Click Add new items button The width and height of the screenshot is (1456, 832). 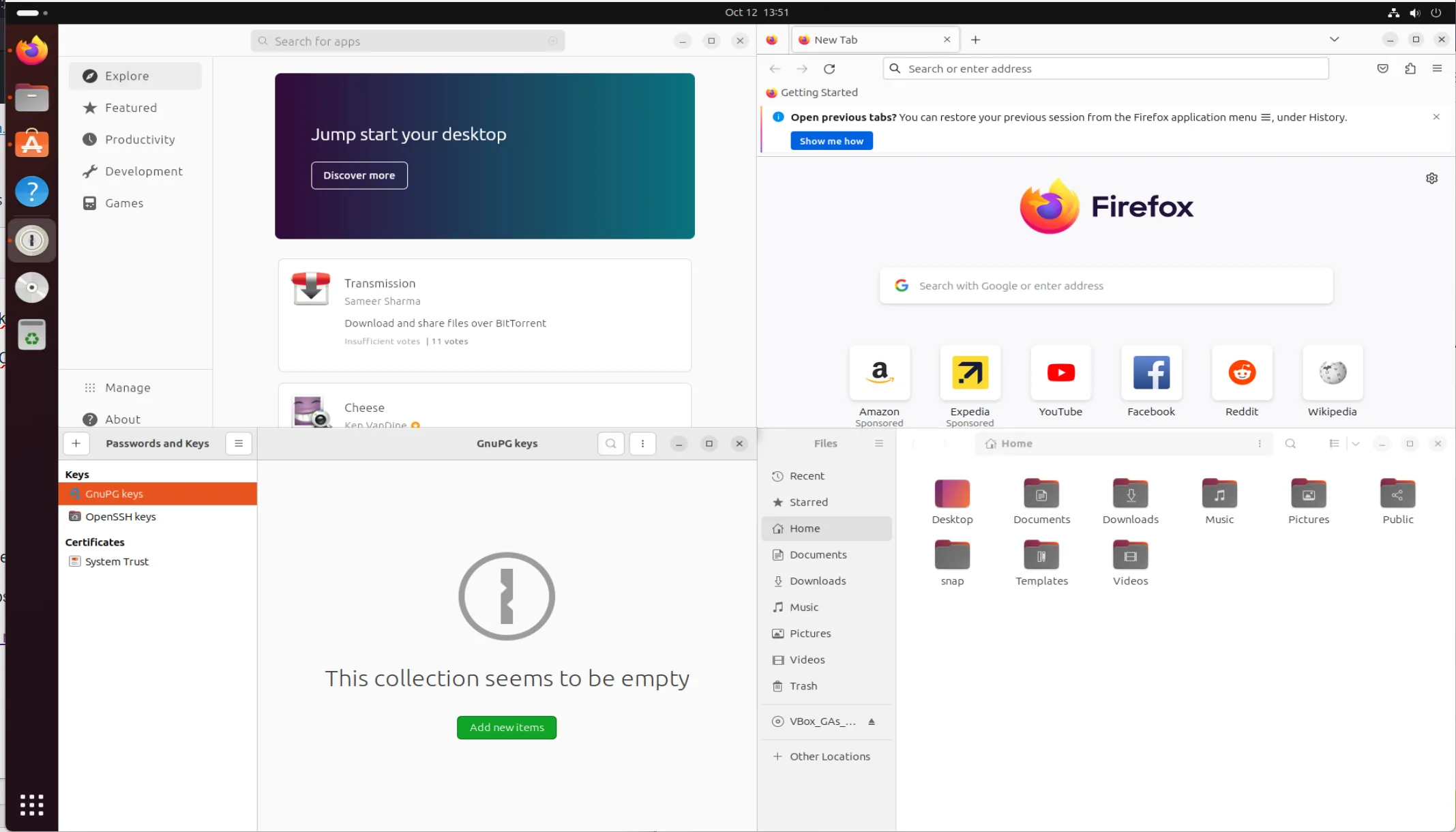tap(505, 727)
